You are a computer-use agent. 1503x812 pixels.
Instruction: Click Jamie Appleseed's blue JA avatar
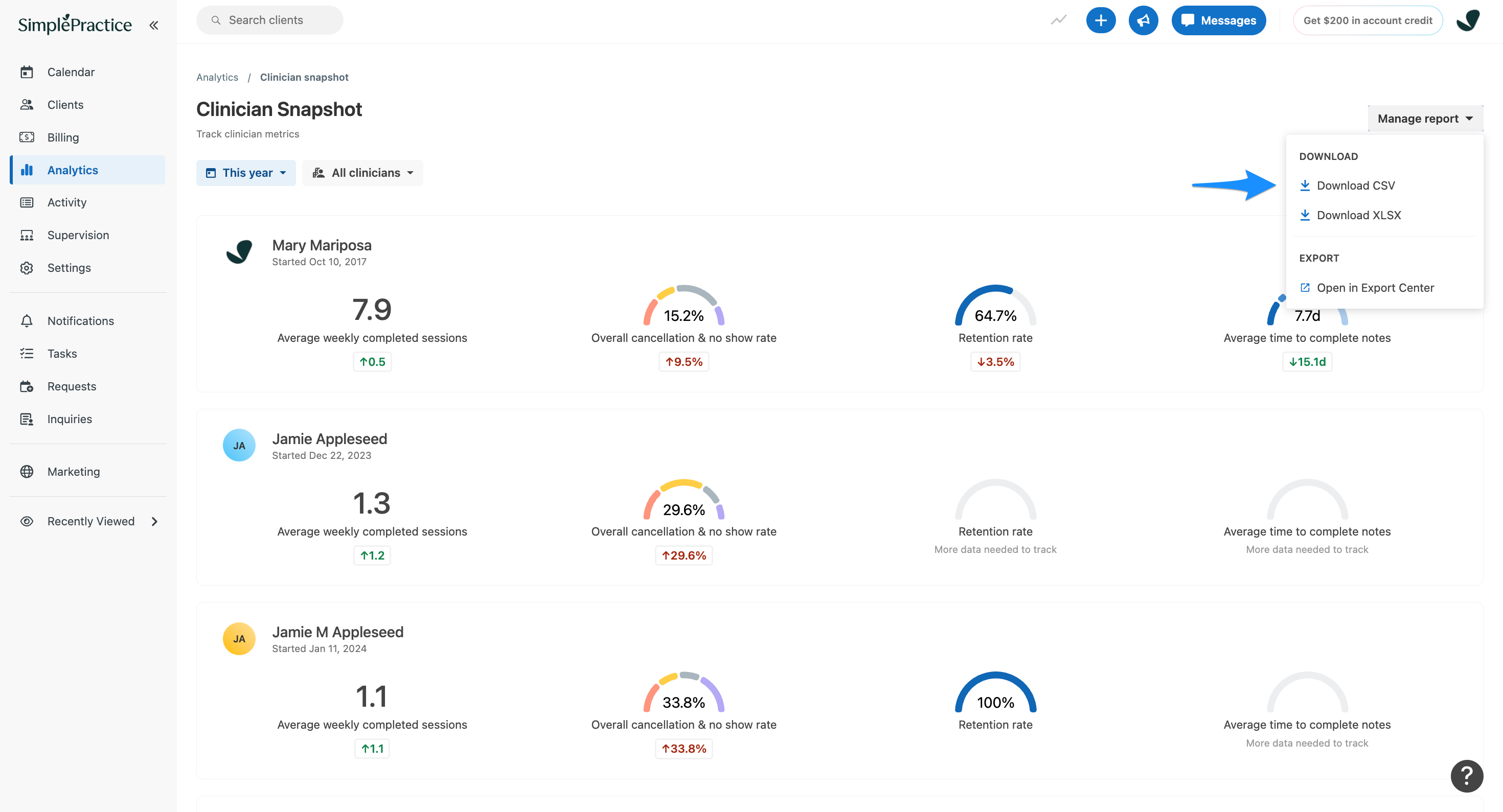coord(239,446)
